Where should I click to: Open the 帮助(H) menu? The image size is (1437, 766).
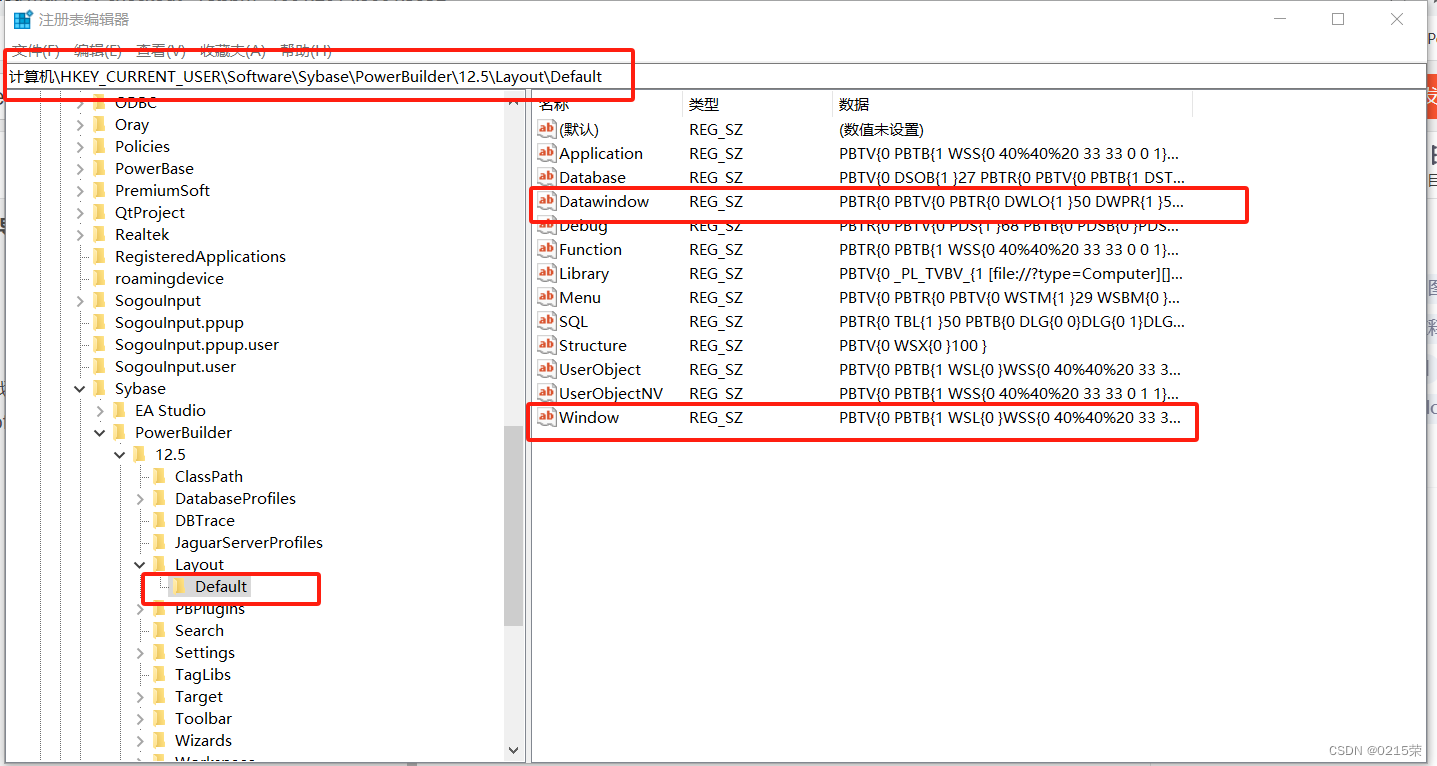click(306, 50)
